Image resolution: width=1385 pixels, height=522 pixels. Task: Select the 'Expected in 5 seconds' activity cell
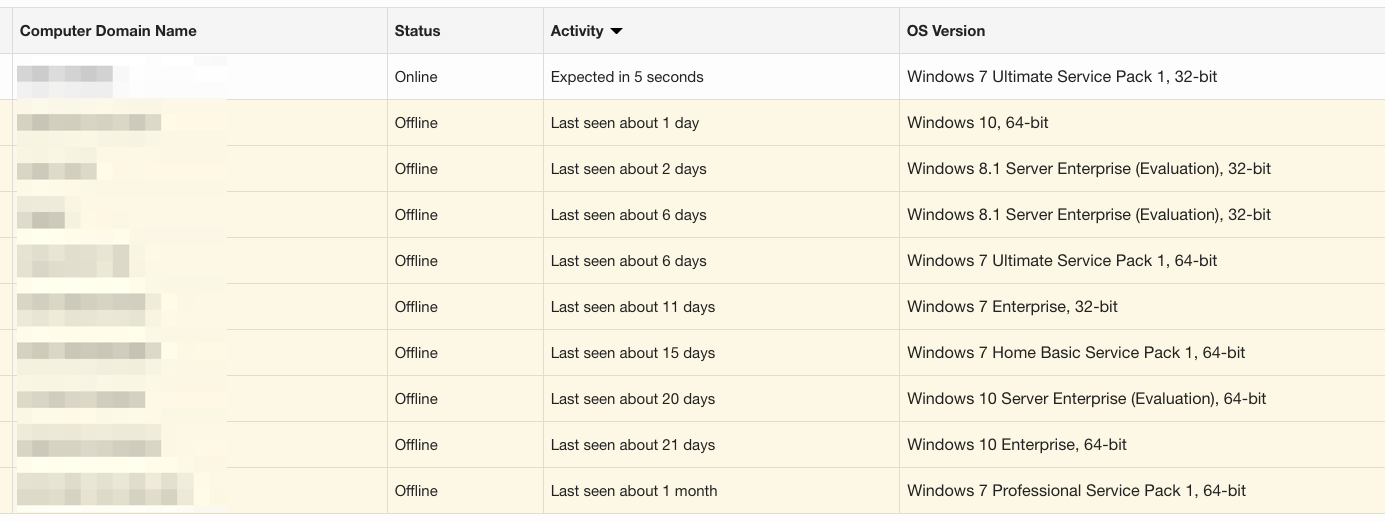pyautogui.click(x=627, y=77)
